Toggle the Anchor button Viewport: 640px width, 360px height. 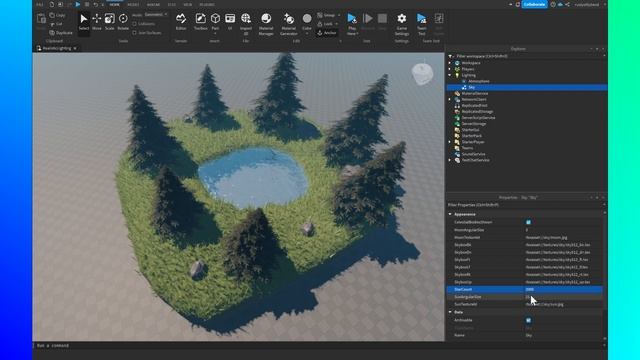[327, 33]
